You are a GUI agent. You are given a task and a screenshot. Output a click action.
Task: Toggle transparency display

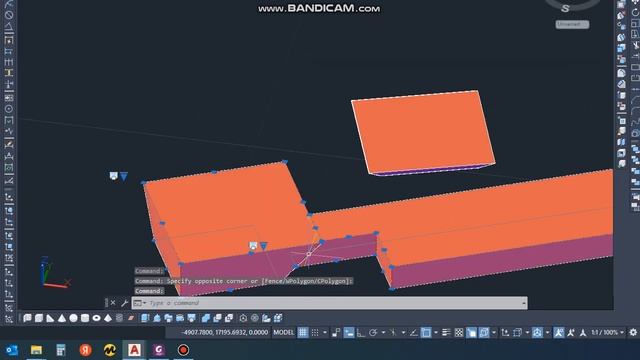click(x=459, y=333)
